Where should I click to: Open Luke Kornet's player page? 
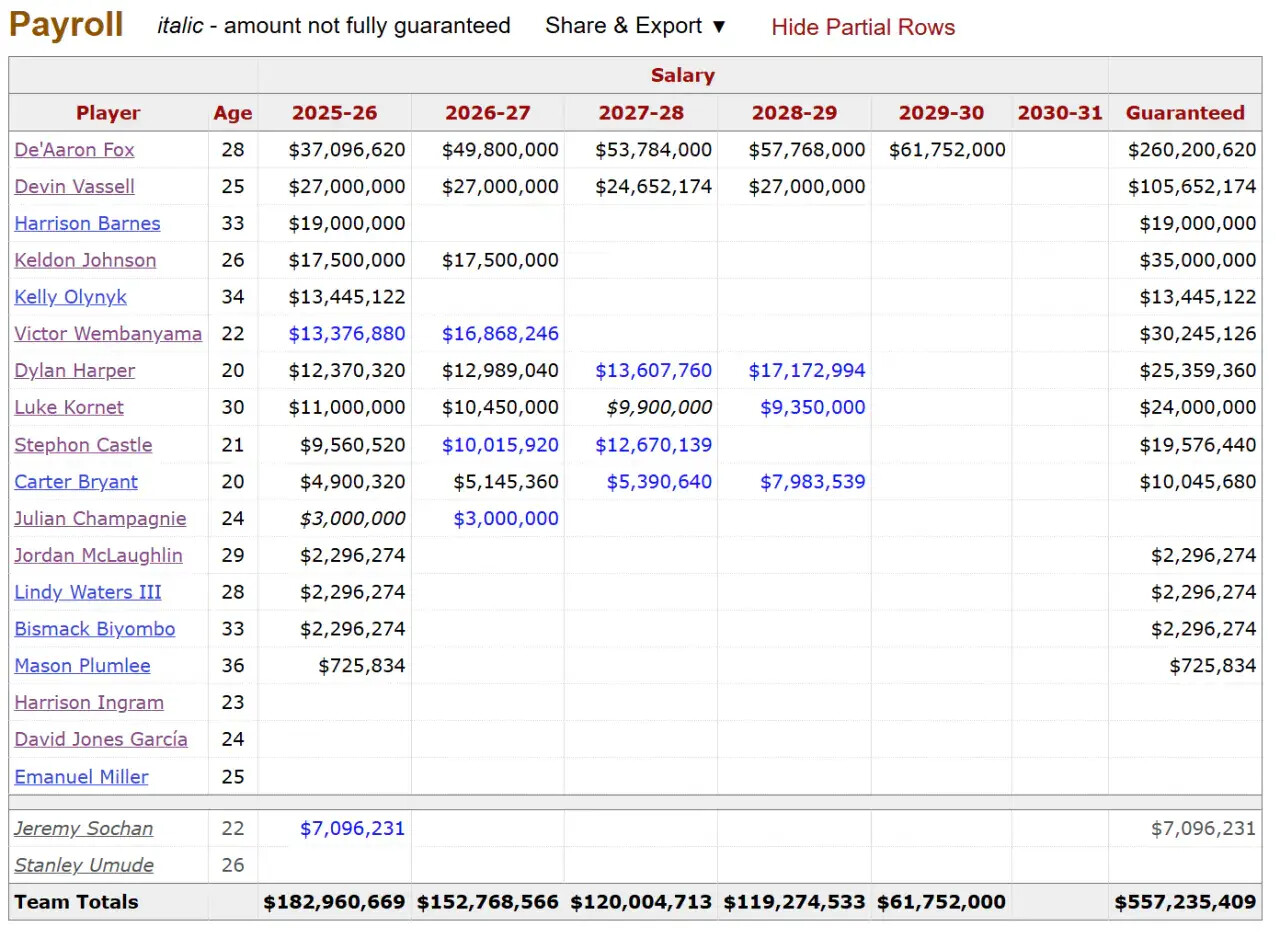69,408
